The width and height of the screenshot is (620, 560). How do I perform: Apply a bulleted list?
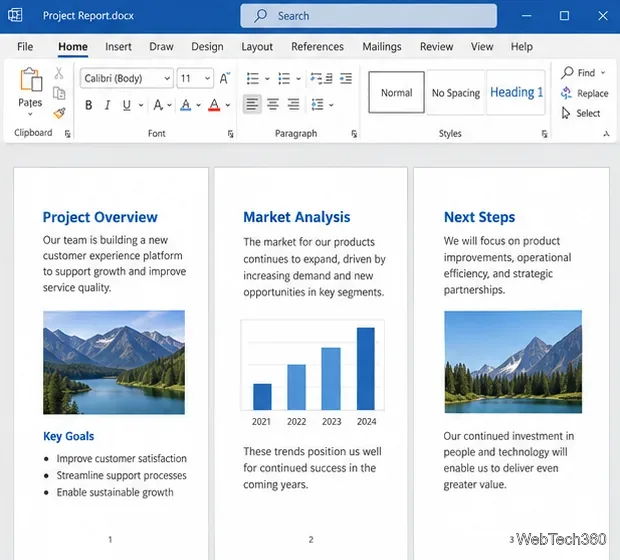click(253, 78)
